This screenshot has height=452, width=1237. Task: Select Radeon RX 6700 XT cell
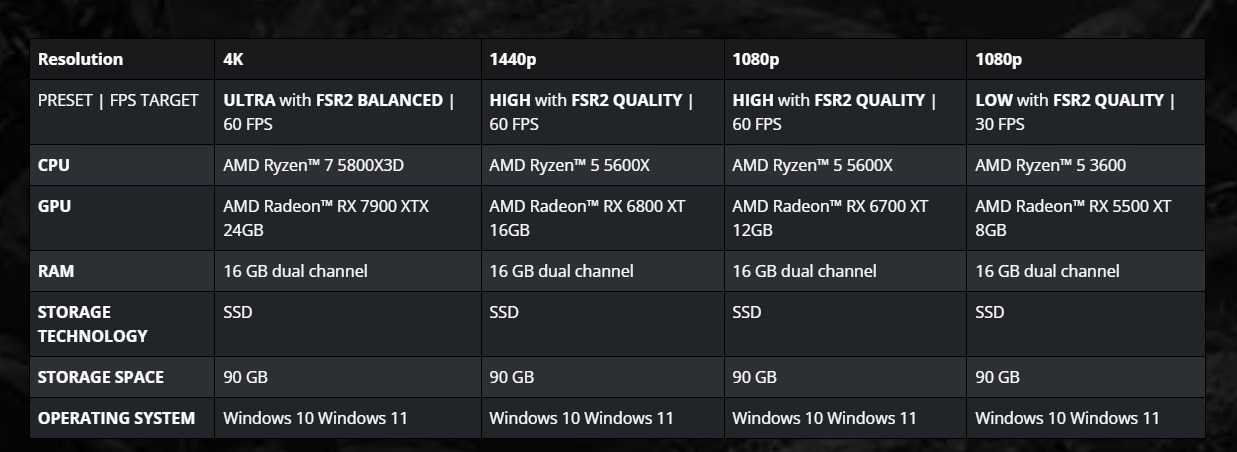[830, 218]
